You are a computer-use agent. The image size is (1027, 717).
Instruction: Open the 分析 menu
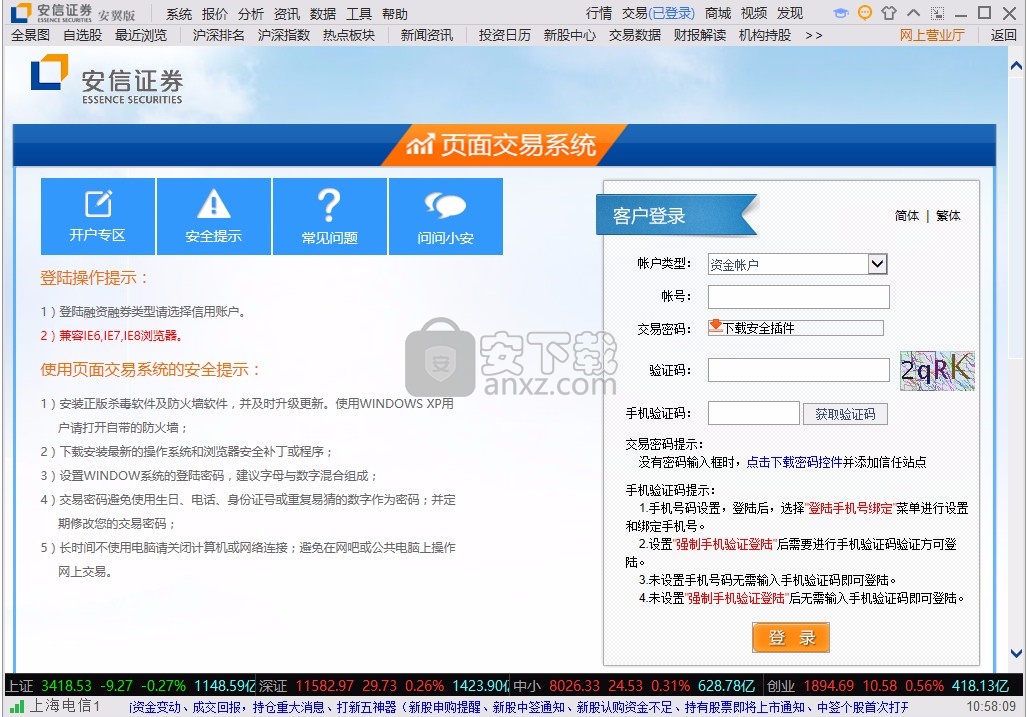(250, 14)
